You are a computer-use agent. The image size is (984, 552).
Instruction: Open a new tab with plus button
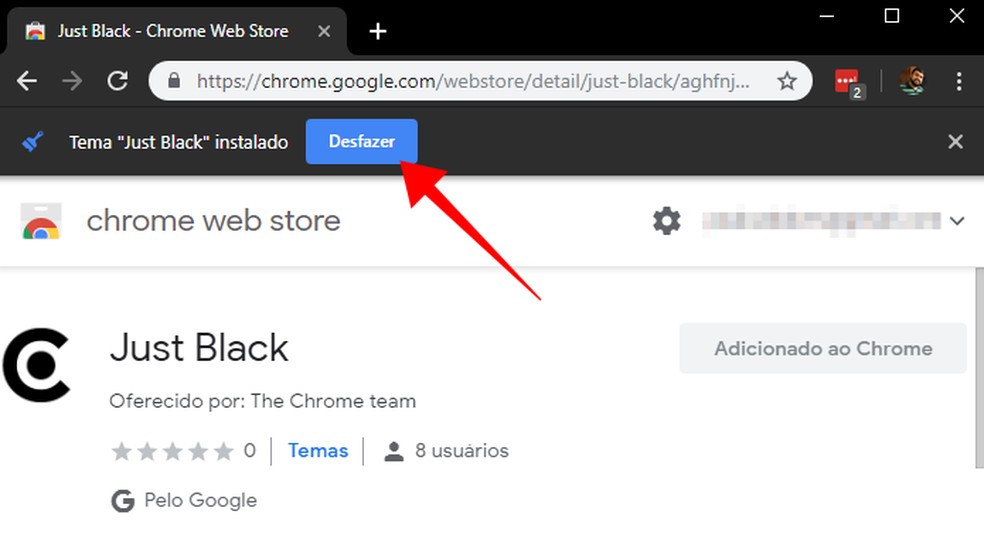coord(377,31)
